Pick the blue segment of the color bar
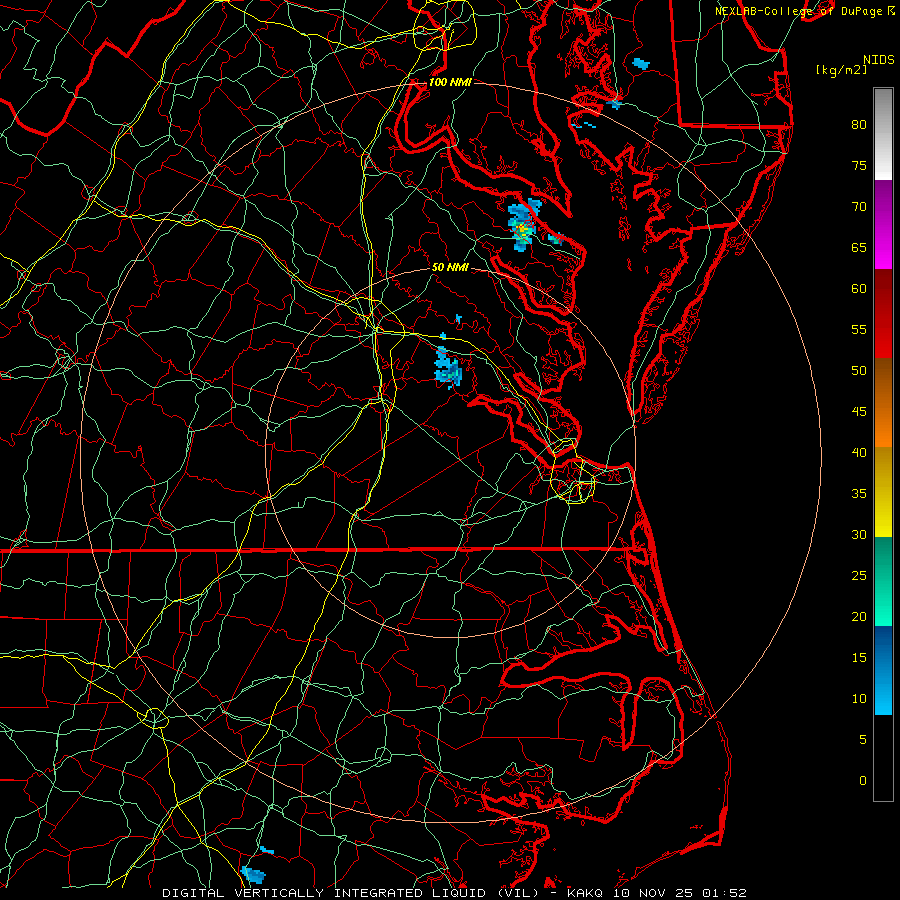This screenshot has height=900, width=900. click(883, 670)
